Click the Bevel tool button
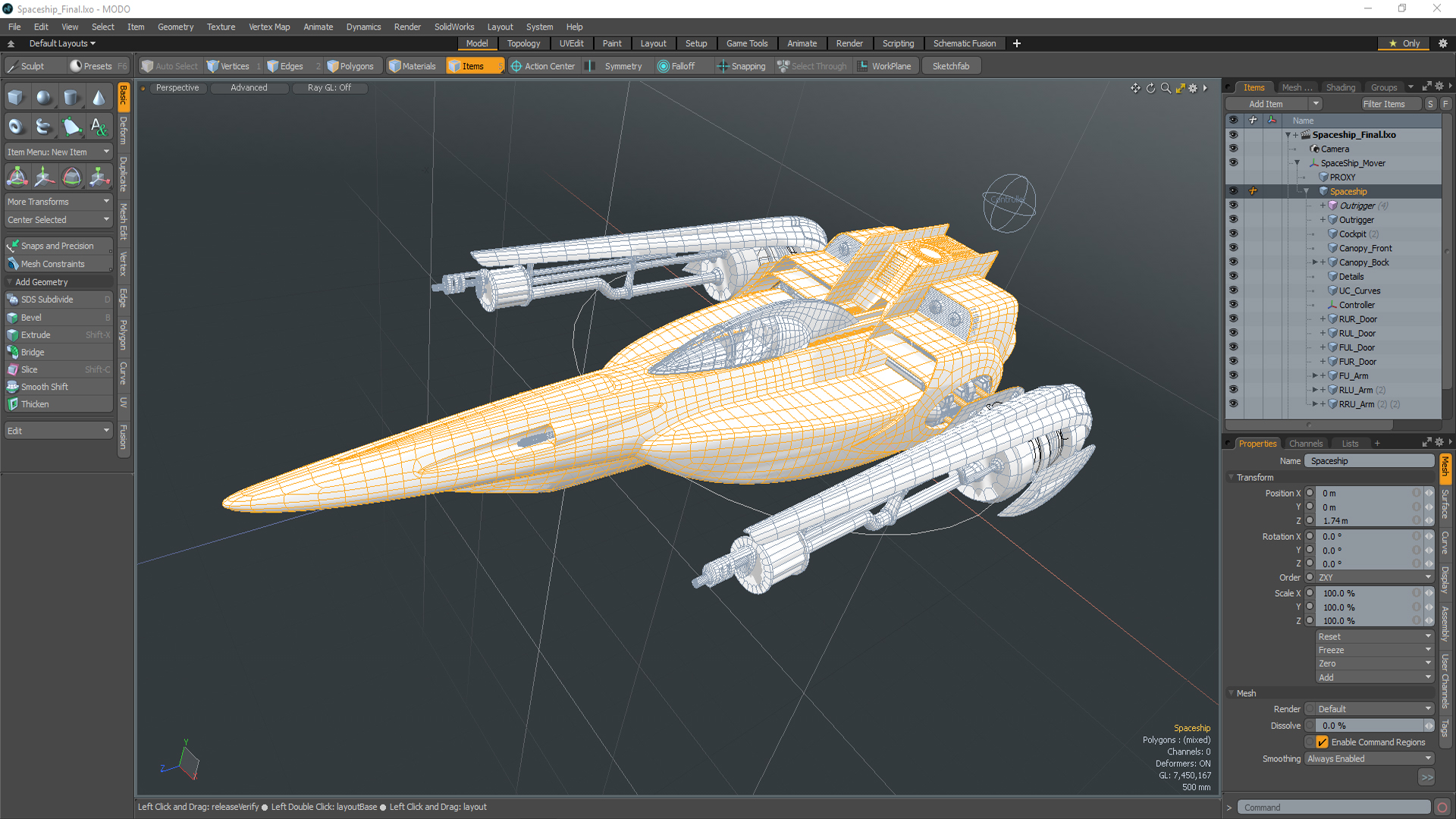This screenshot has height=819, width=1456. click(31, 317)
